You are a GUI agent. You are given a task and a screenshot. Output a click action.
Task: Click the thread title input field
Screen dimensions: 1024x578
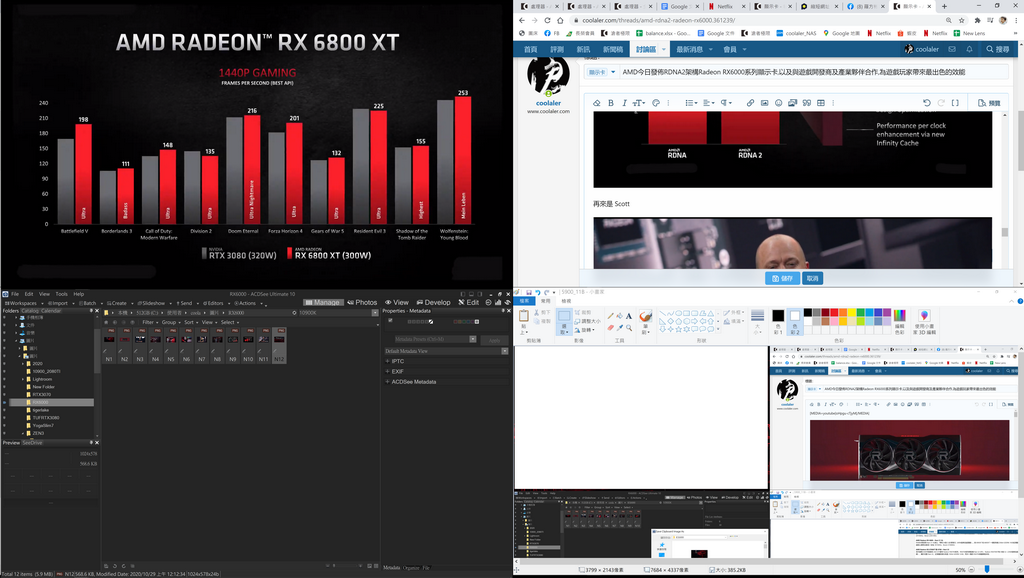tap(814, 72)
